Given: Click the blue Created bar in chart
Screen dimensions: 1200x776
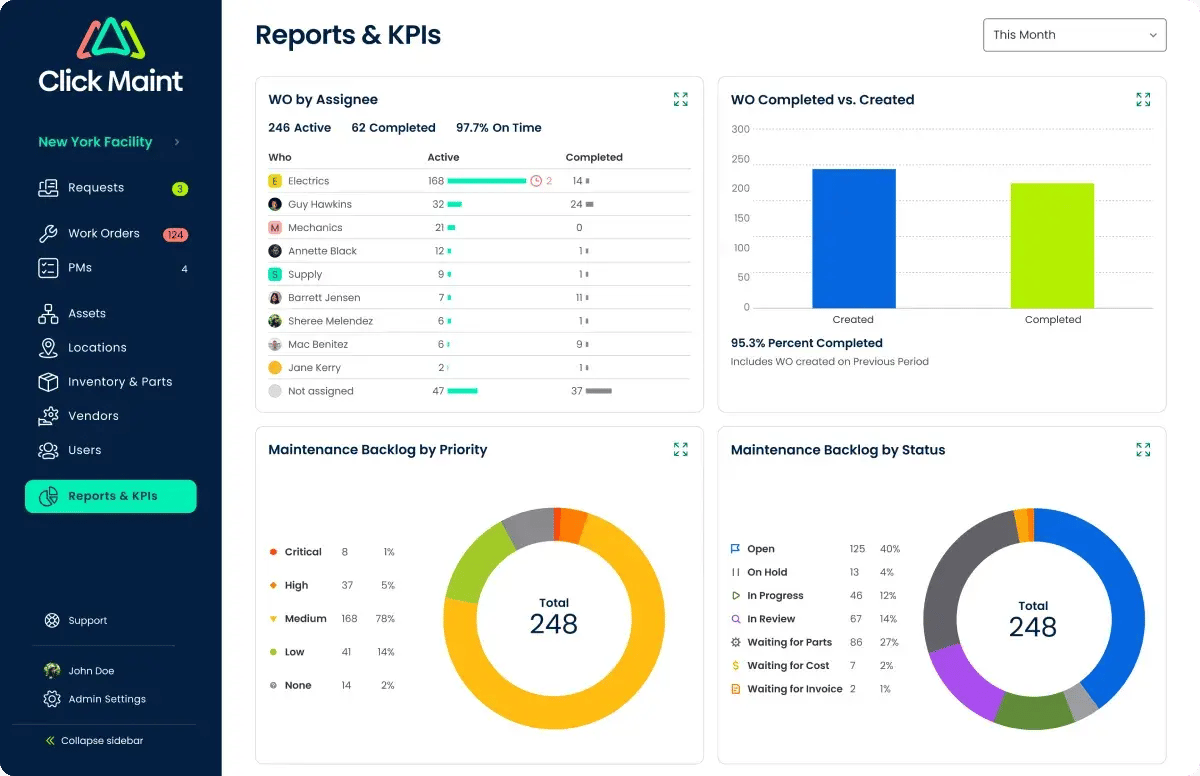Looking at the screenshot, I should coord(853,238).
